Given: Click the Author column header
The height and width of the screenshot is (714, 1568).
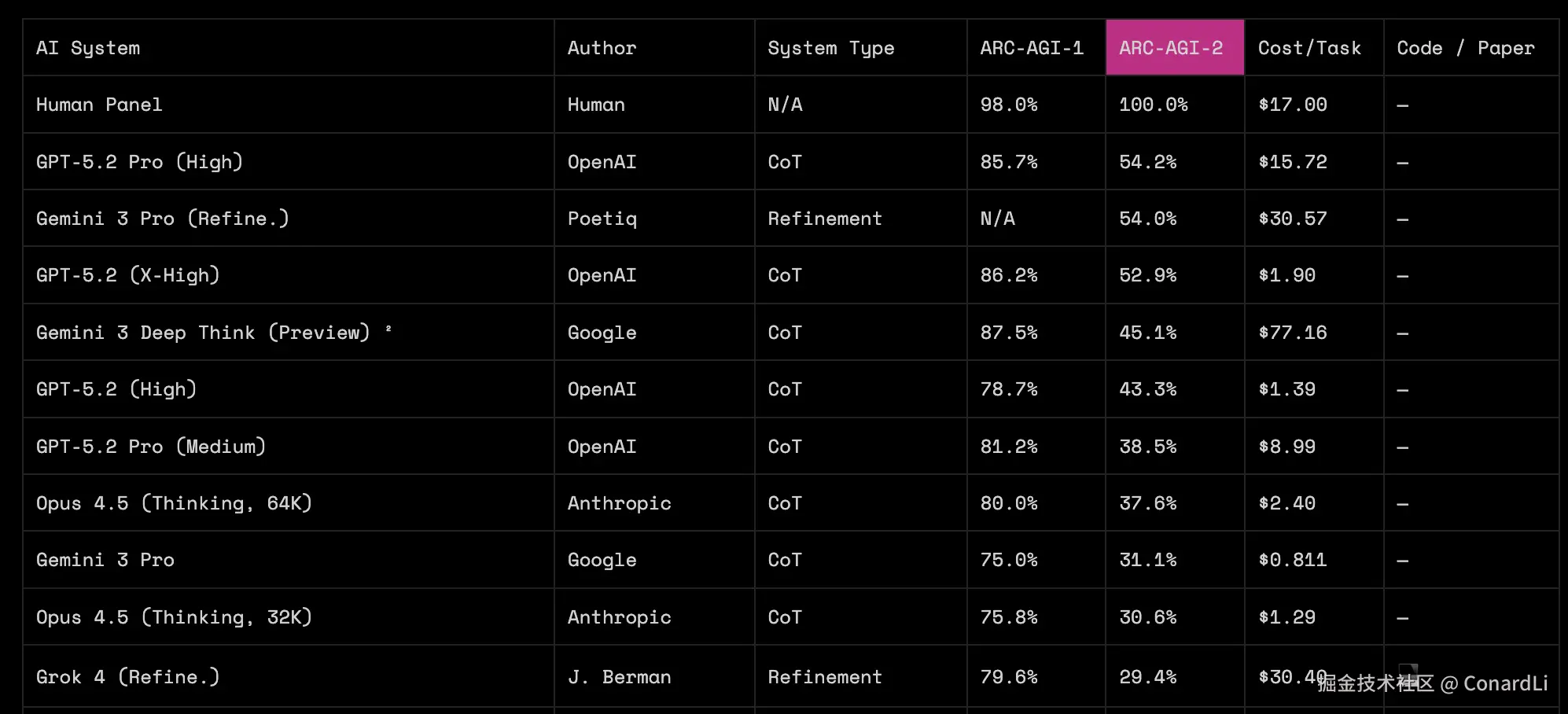Looking at the screenshot, I should pos(602,48).
